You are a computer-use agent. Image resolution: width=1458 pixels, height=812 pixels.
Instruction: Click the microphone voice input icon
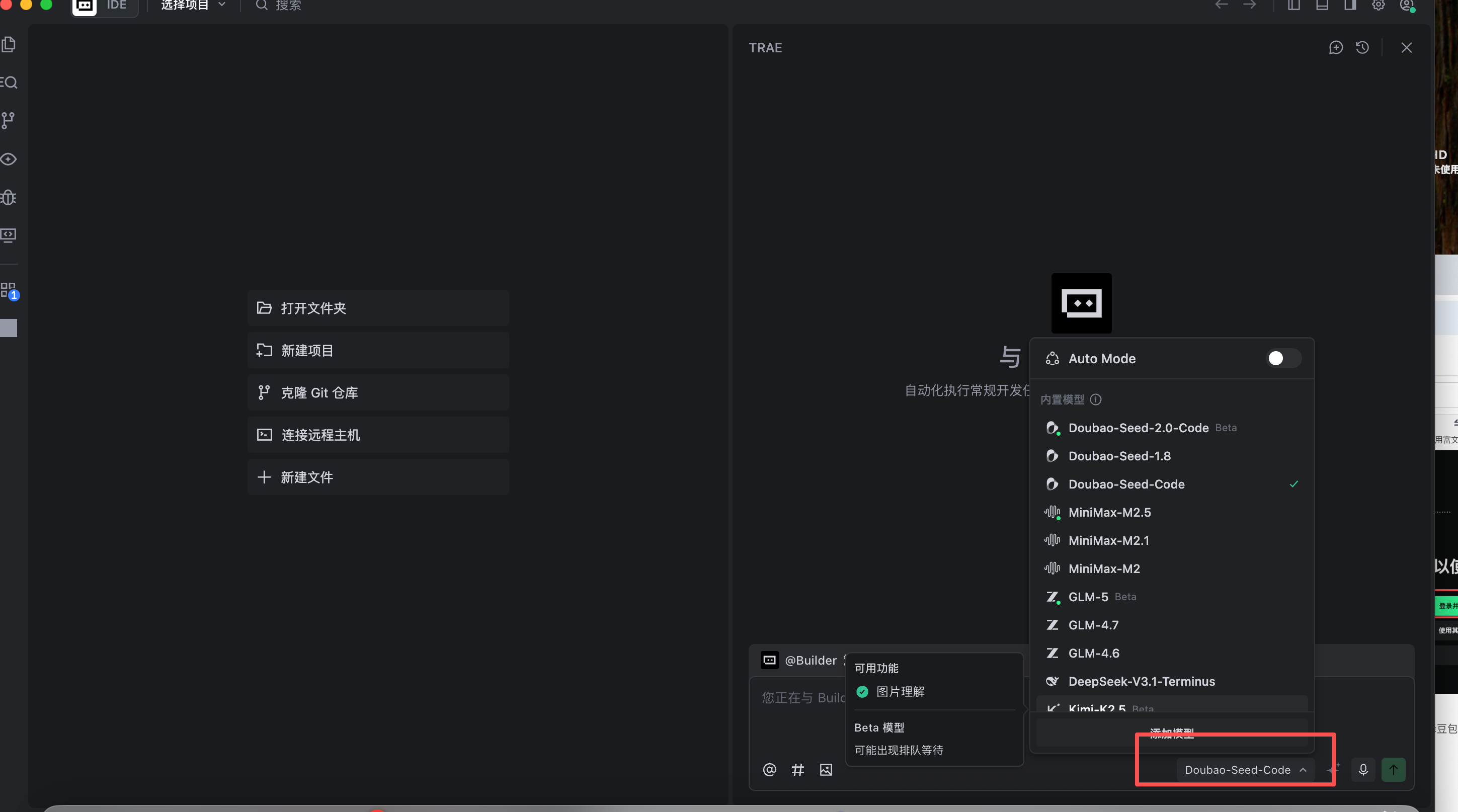1363,770
